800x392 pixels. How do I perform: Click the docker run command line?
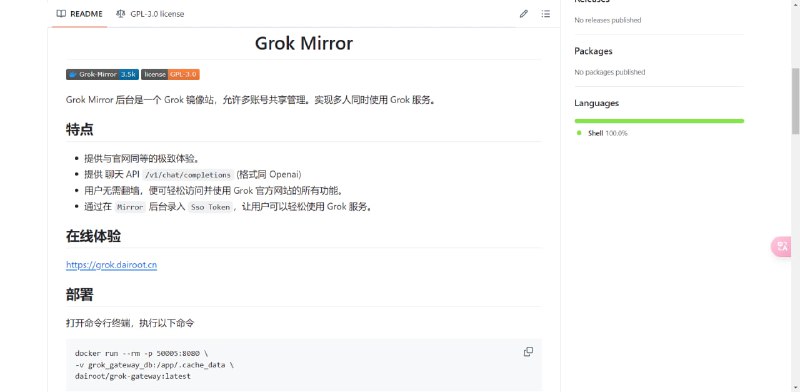(141, 353)
